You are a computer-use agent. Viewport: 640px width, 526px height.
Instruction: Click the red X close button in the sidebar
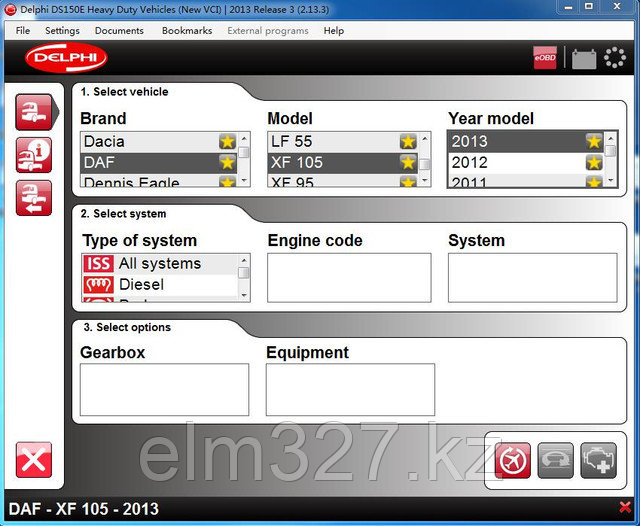click(x=34, y=460)
